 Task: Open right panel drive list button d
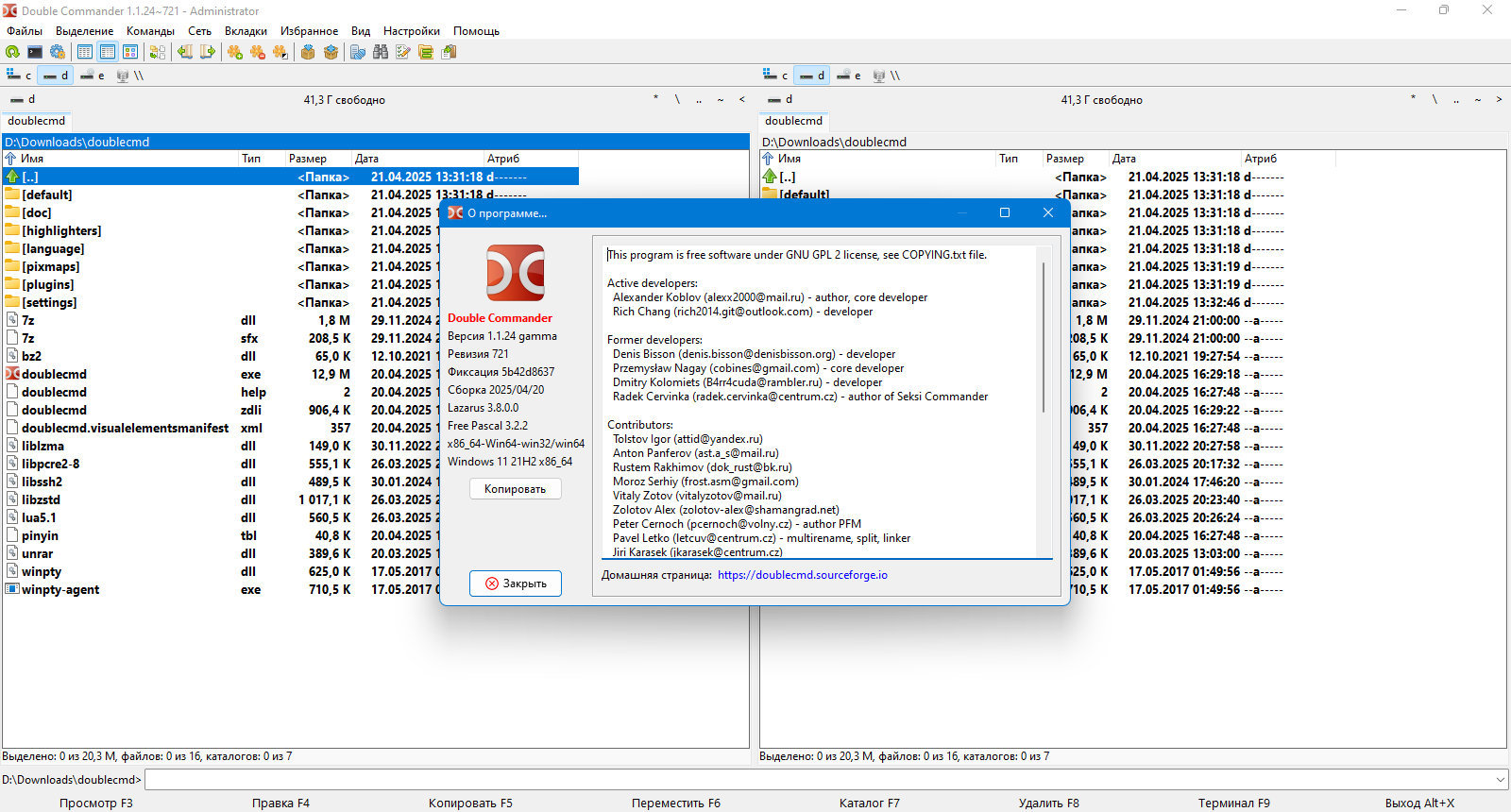(781, 99)
